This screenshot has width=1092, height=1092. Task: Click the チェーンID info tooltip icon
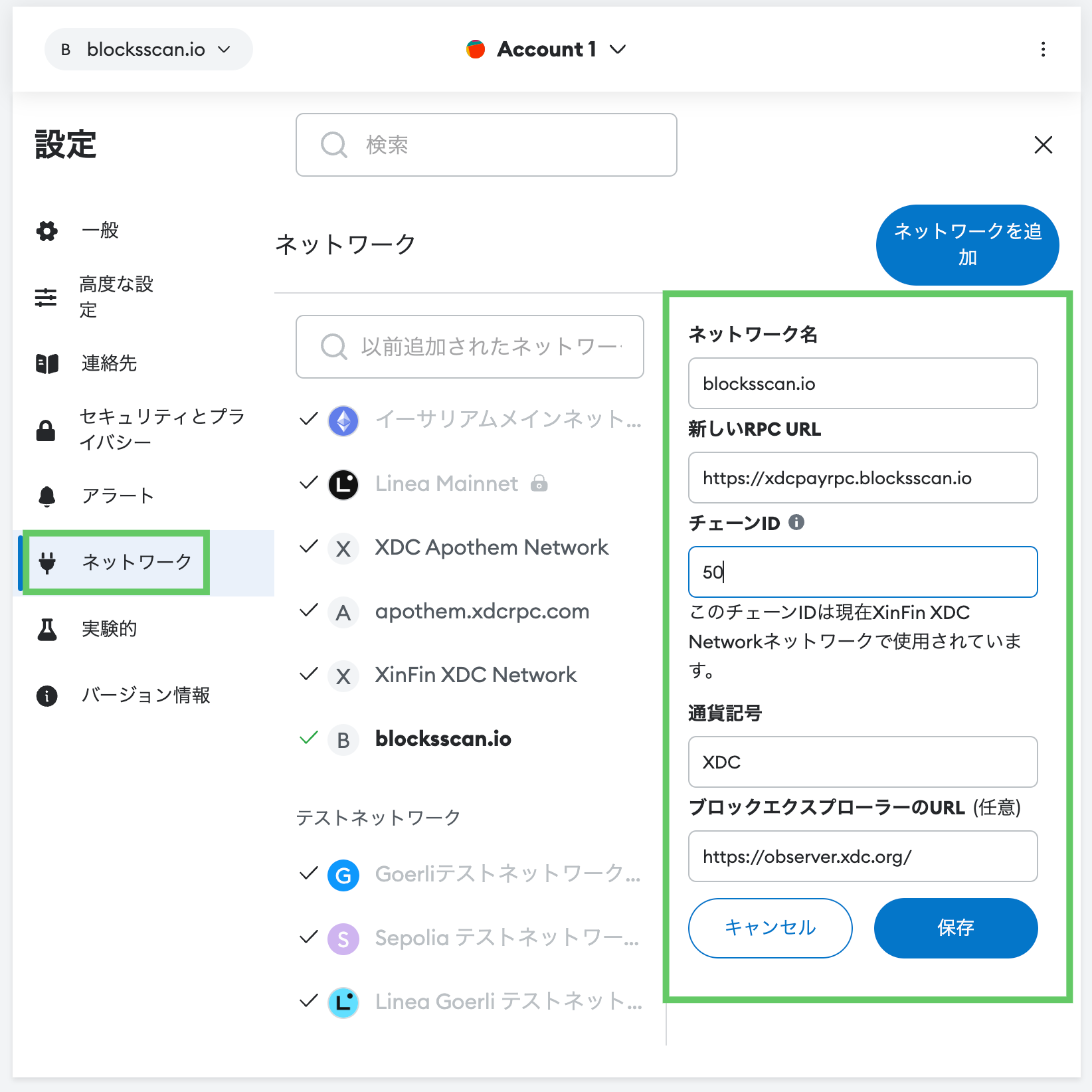tap(797, 523)
